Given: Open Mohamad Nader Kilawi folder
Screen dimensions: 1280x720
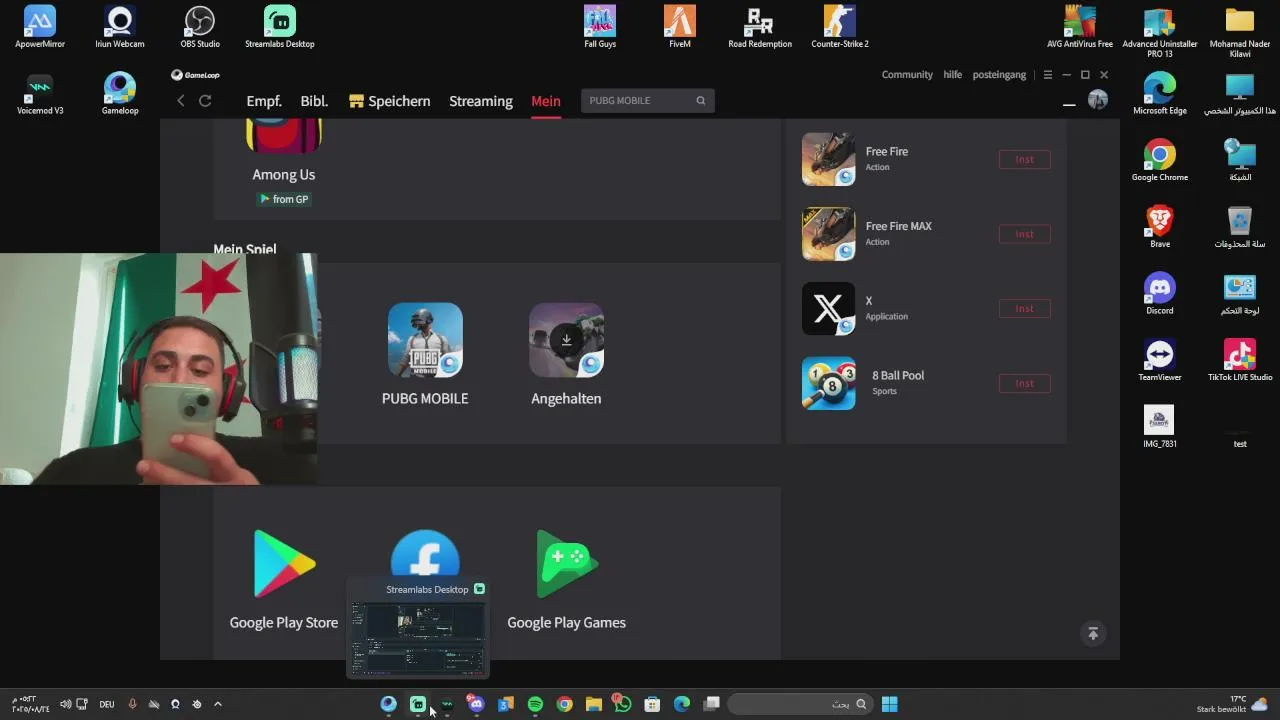Looking at the screenshot, I should click(x=1240, y=31).
